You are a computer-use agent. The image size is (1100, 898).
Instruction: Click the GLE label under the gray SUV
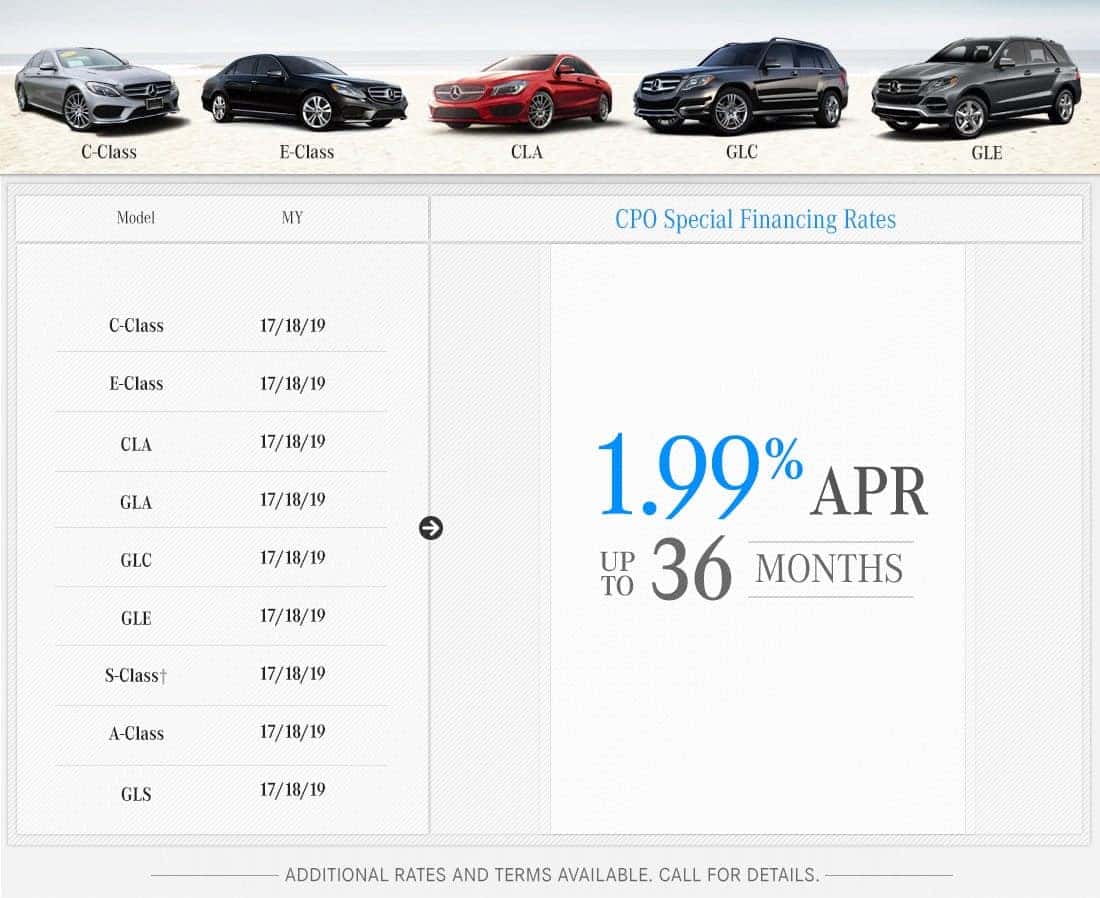[986, 153]
